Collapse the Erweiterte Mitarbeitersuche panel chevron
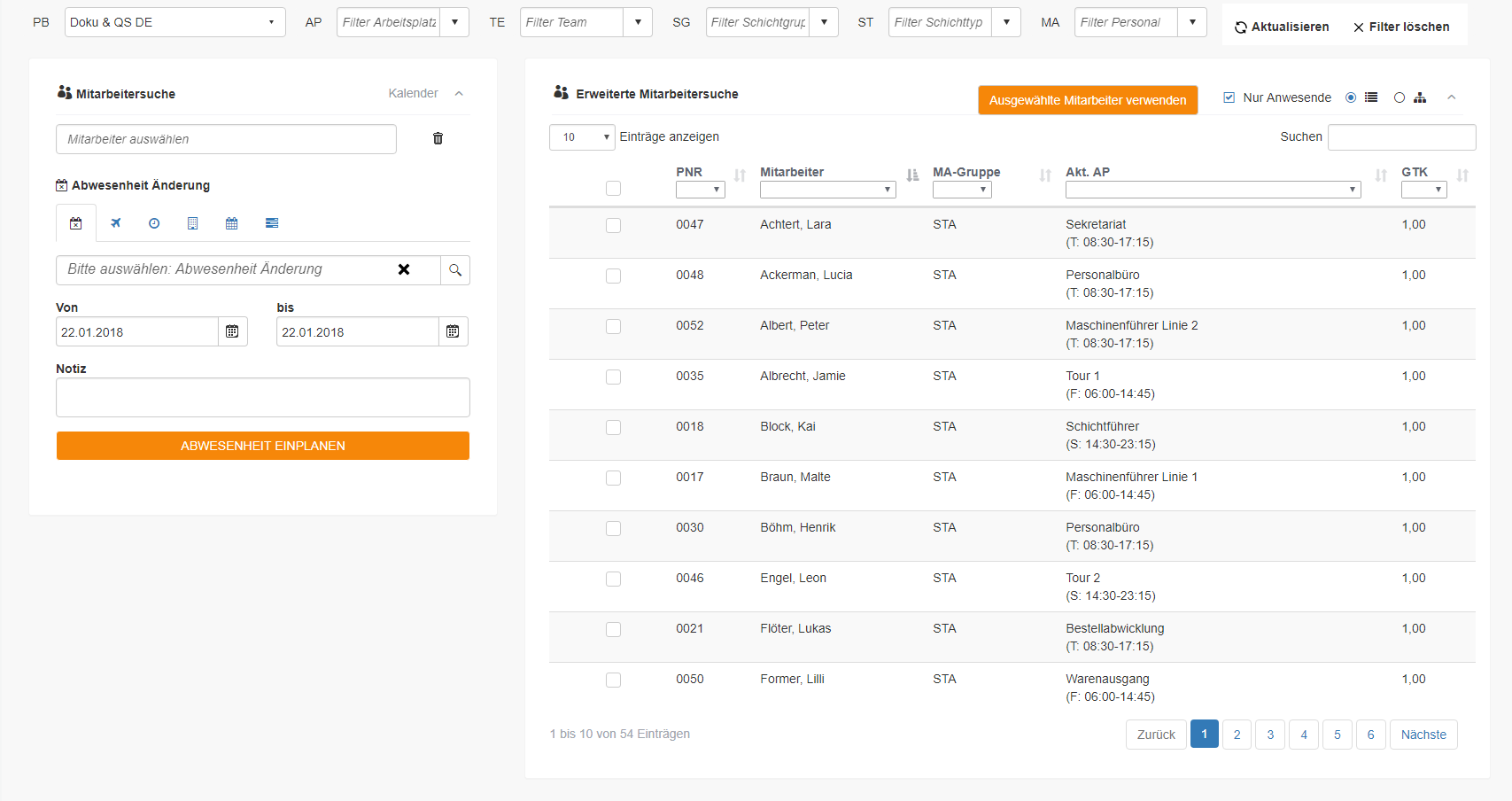The width and height of the screenshot is (1512, 801). pos(1451,97)
